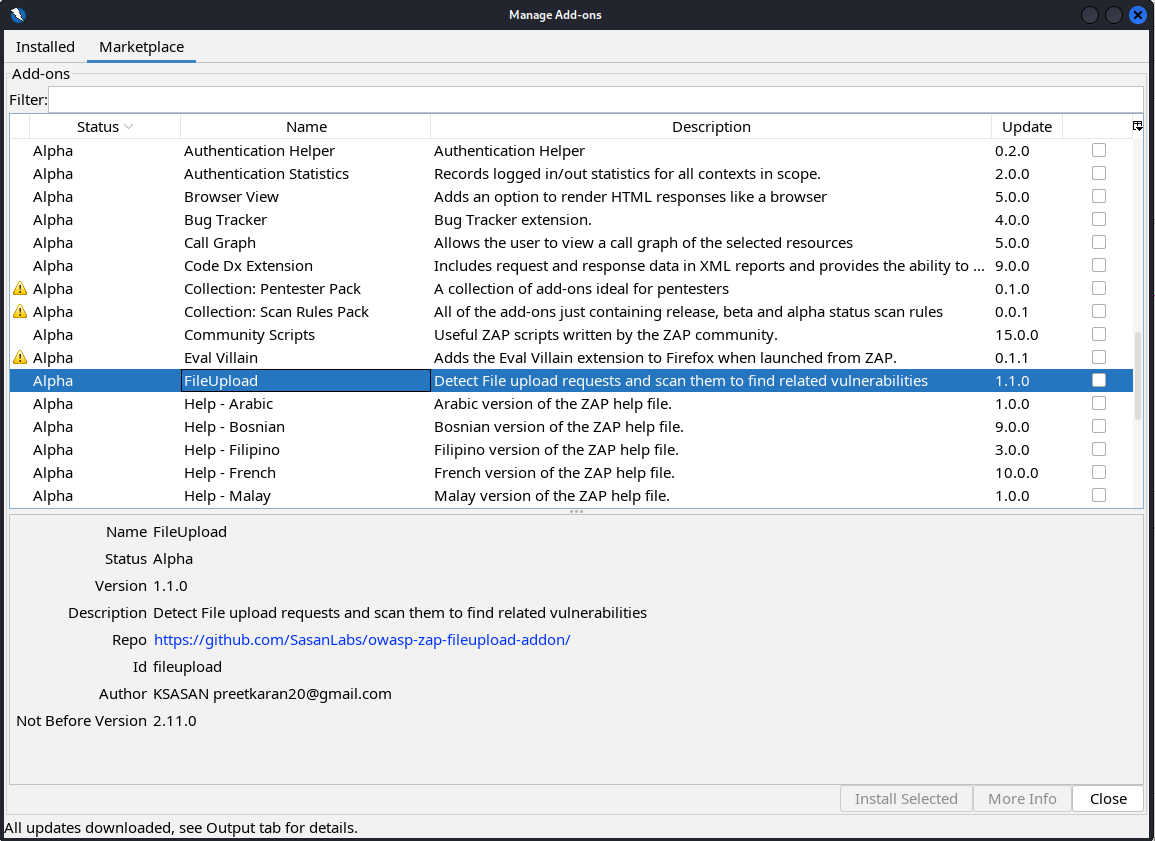Tick the Eval Villain checkbox
The image size is (1155, 841).
[x=1098, y=357]
